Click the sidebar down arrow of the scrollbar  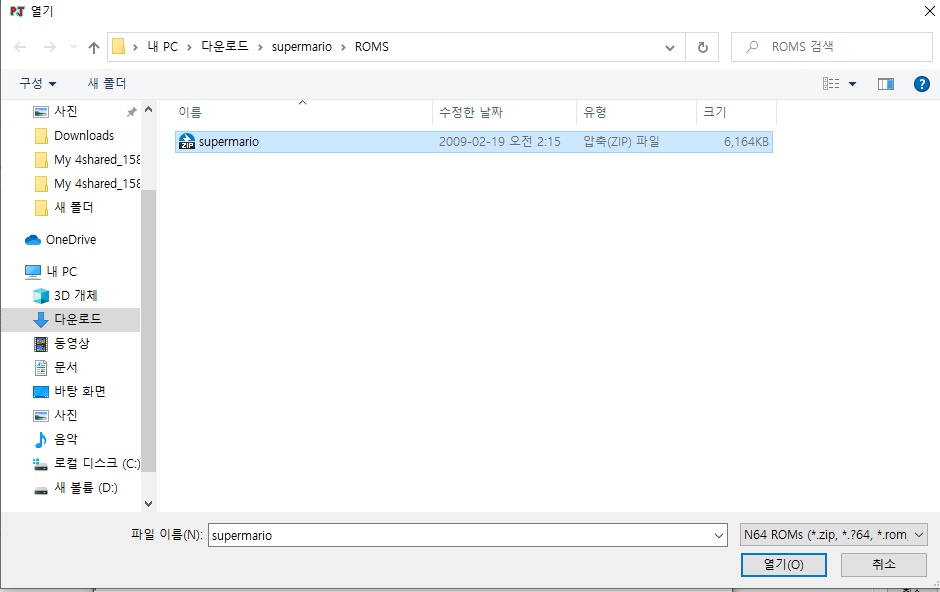click(149, 504)
